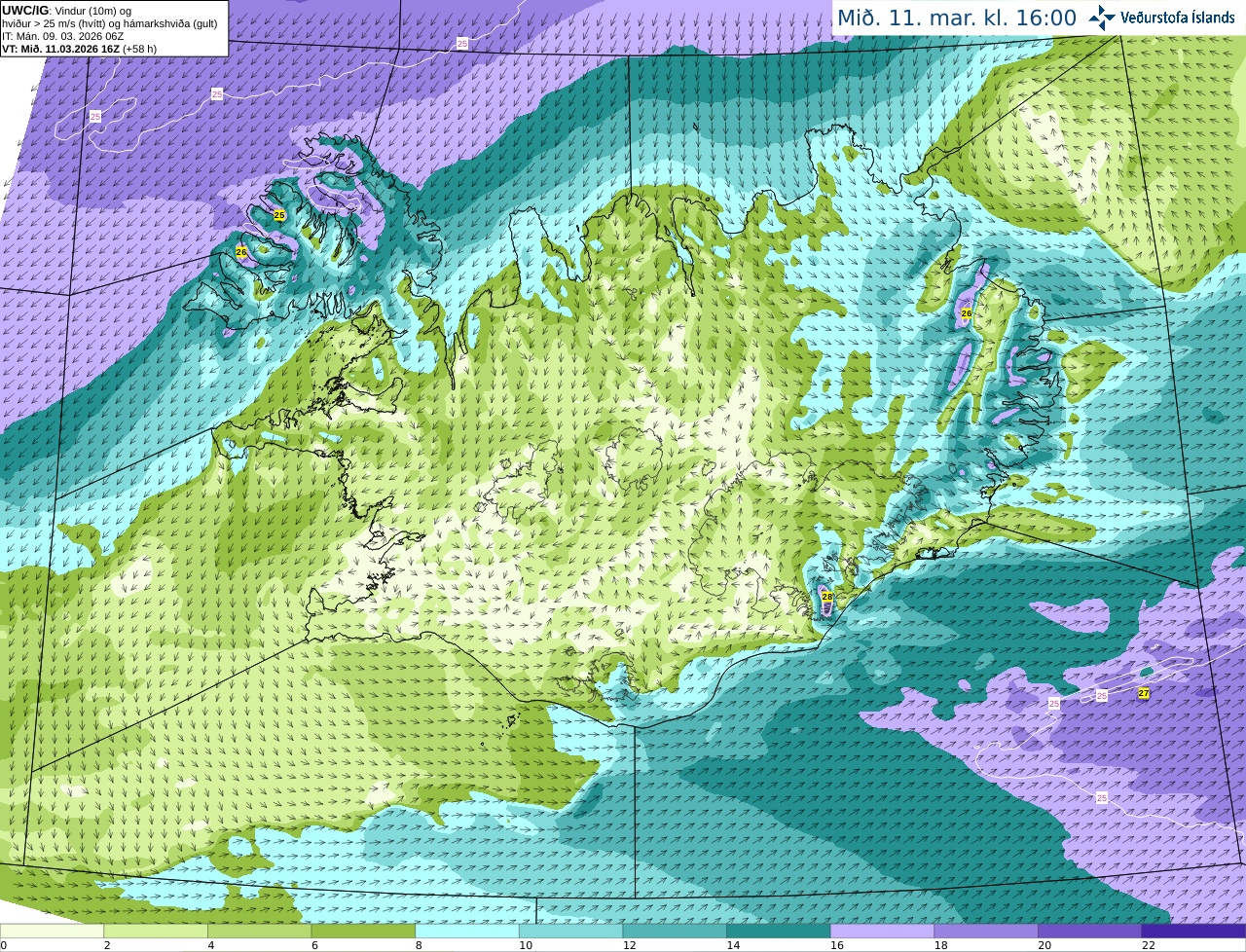The width and height of the screenshot is (1246, 952).
Task: Pick the 8–10 m/s light cyan swatch
Action: pos(467,931)
